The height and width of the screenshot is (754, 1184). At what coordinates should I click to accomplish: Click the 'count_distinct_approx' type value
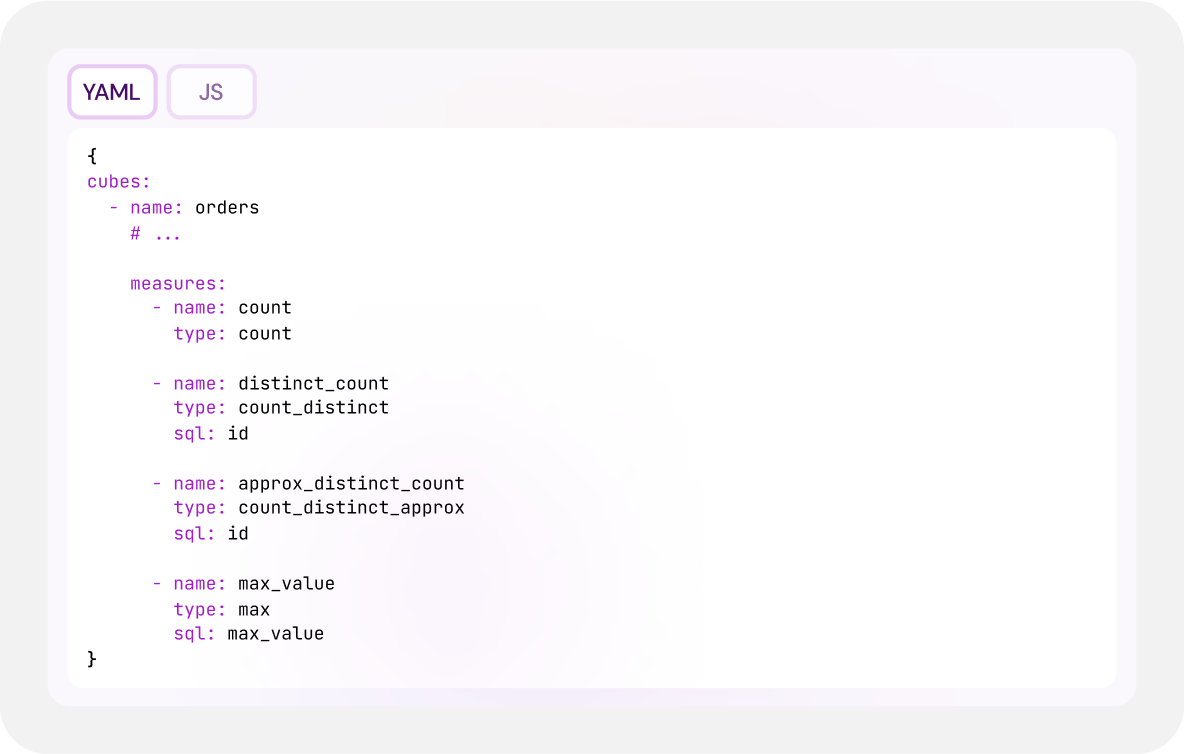tap(351, 508)
